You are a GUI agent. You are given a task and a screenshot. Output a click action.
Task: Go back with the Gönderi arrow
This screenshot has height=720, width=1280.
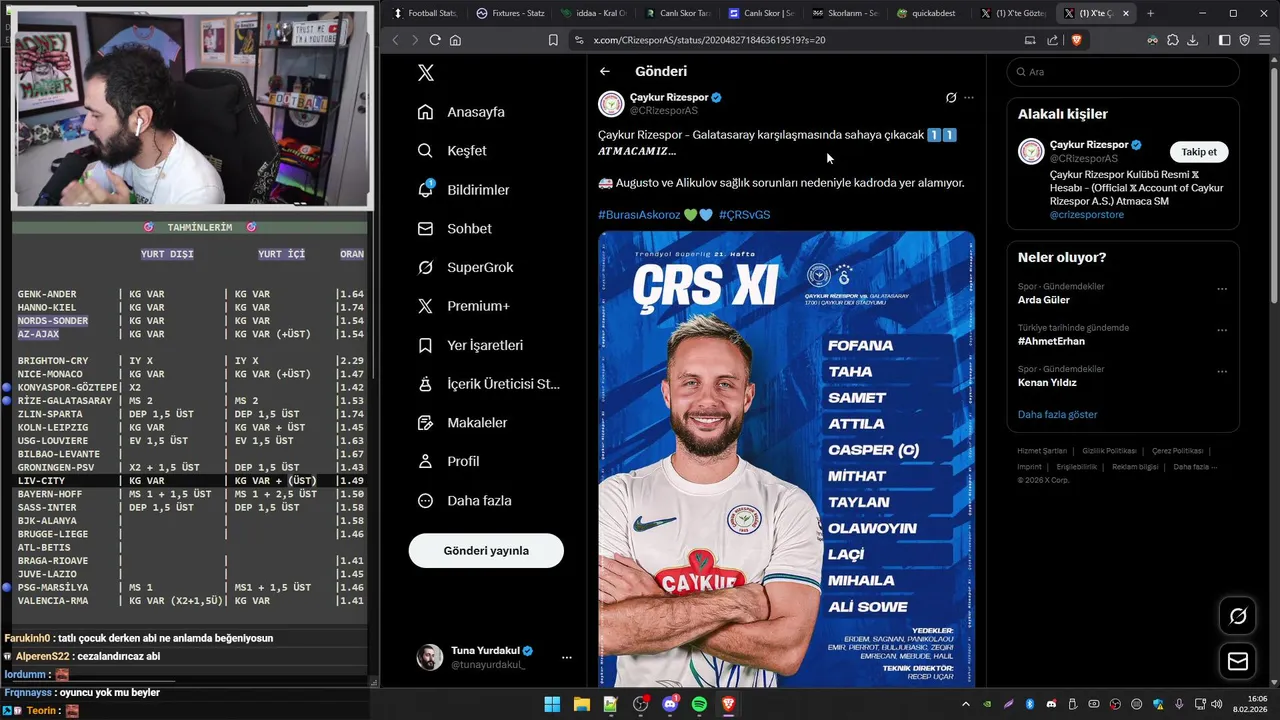(605, 71)
